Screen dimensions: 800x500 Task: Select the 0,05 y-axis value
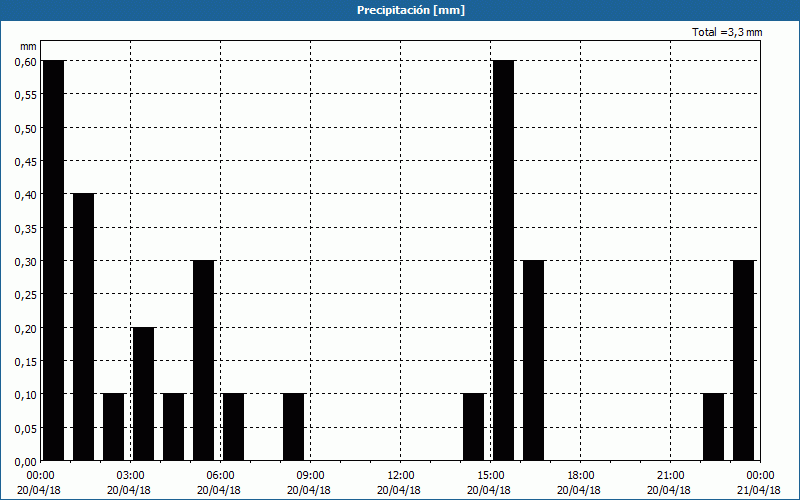pos(26,428)
